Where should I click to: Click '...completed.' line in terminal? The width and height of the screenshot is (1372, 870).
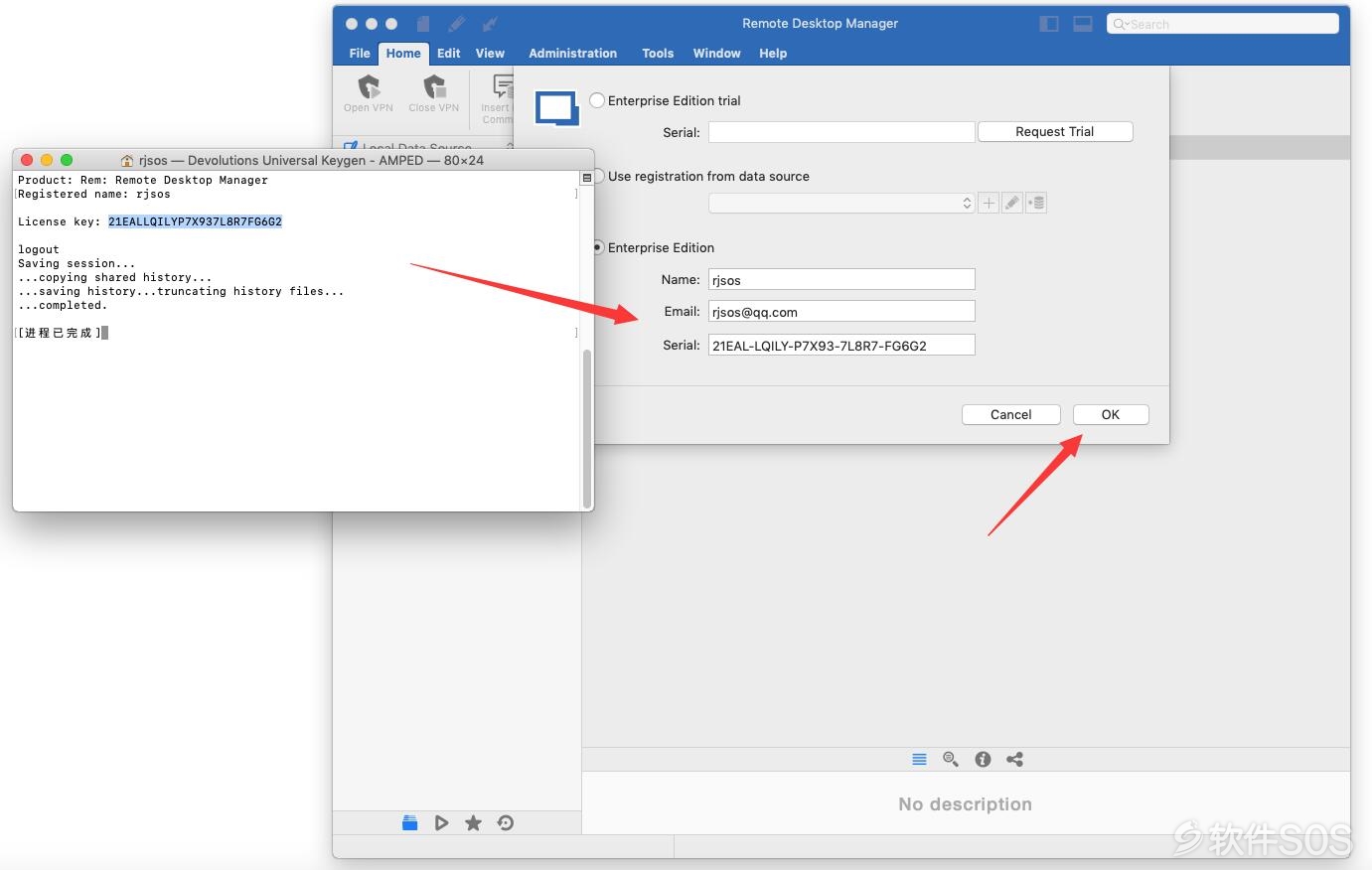pyautogui.click(x=63, y=305)
